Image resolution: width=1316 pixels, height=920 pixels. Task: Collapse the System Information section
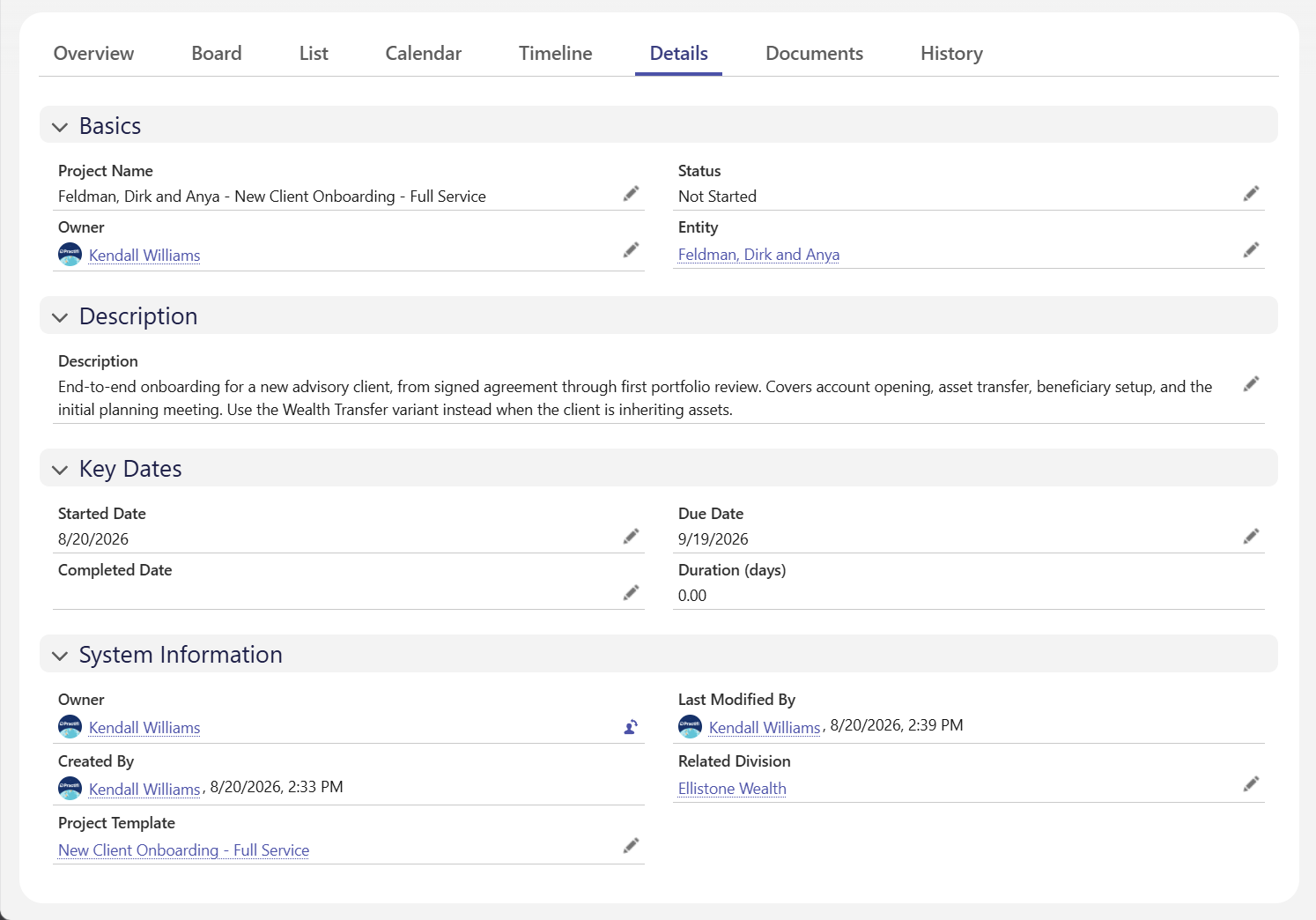pyautogui.click(x=60, y=656)
